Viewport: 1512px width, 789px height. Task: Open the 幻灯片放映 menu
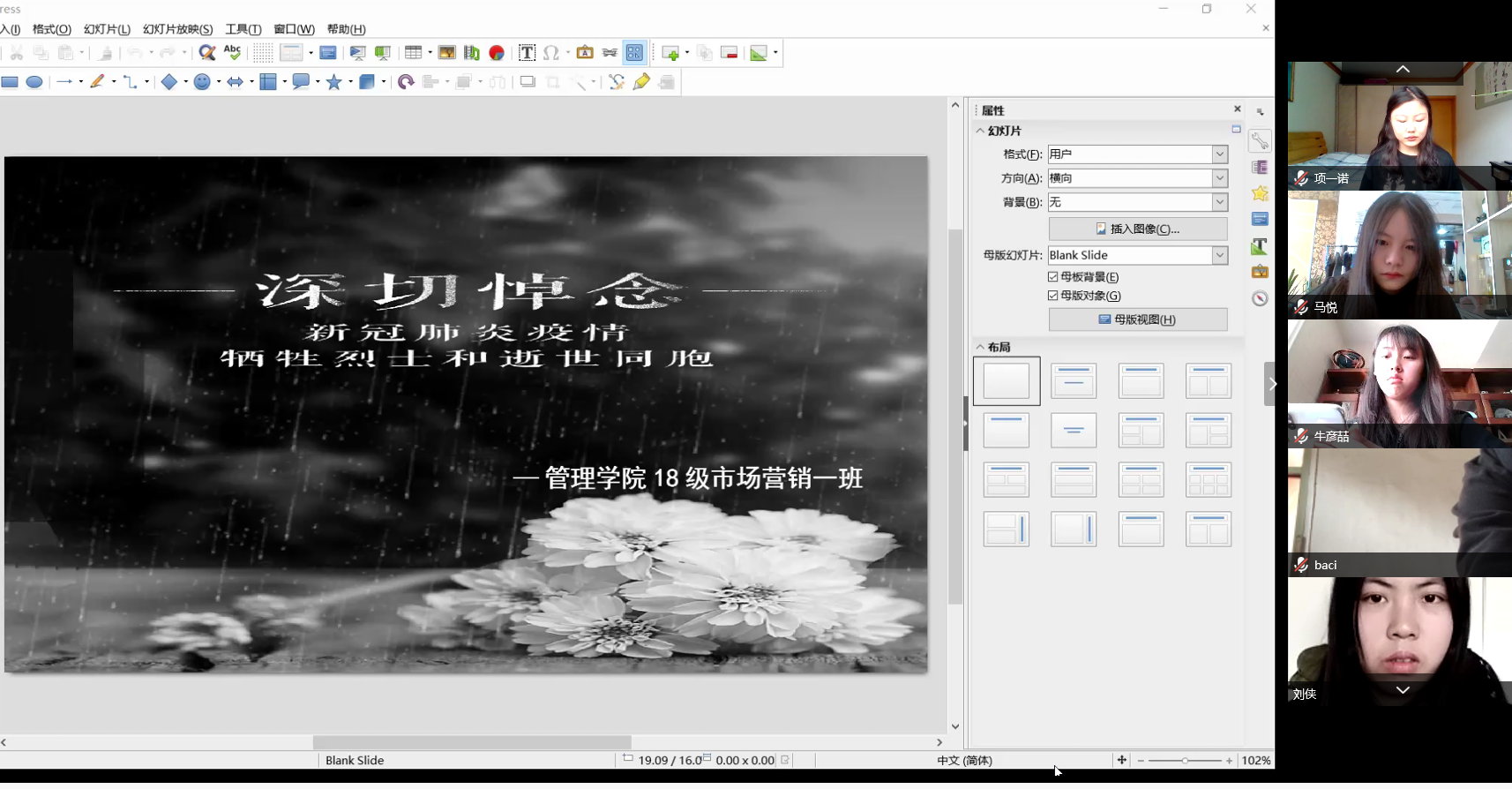click(177, 29)
